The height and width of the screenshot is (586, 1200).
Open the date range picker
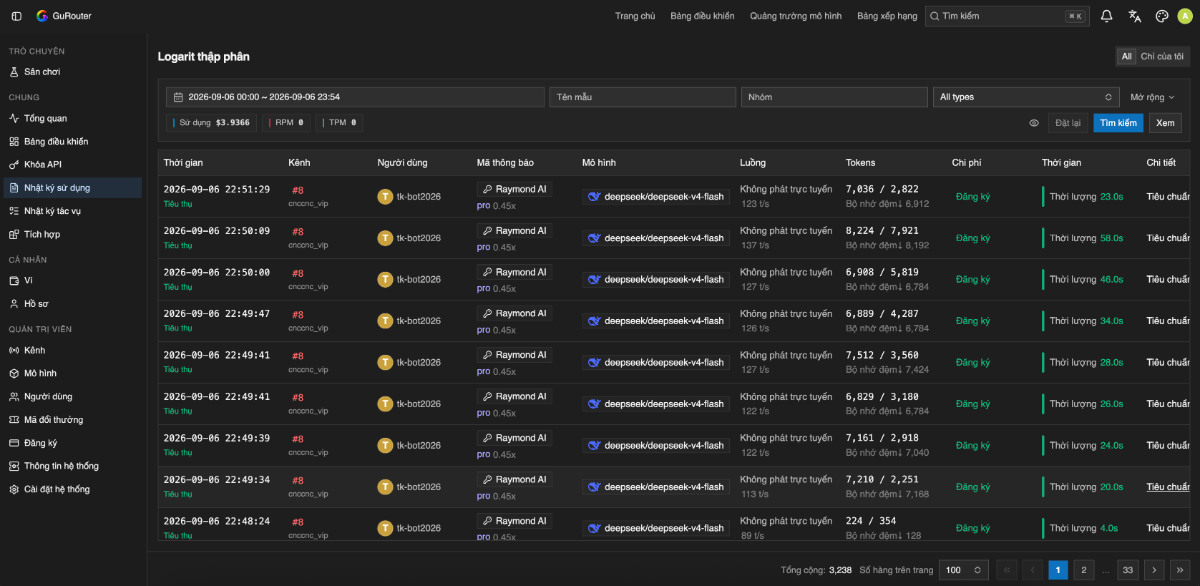(355, 97)
